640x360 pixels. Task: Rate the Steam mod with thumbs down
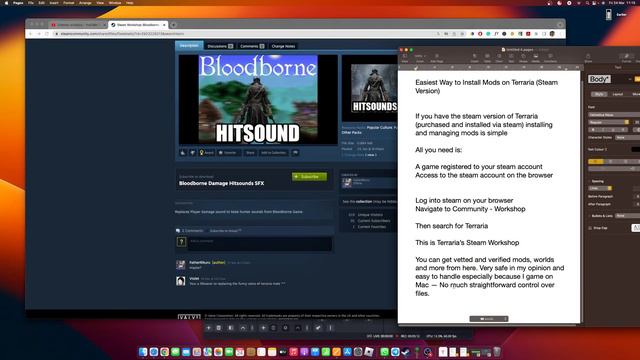tap(192, 153)
